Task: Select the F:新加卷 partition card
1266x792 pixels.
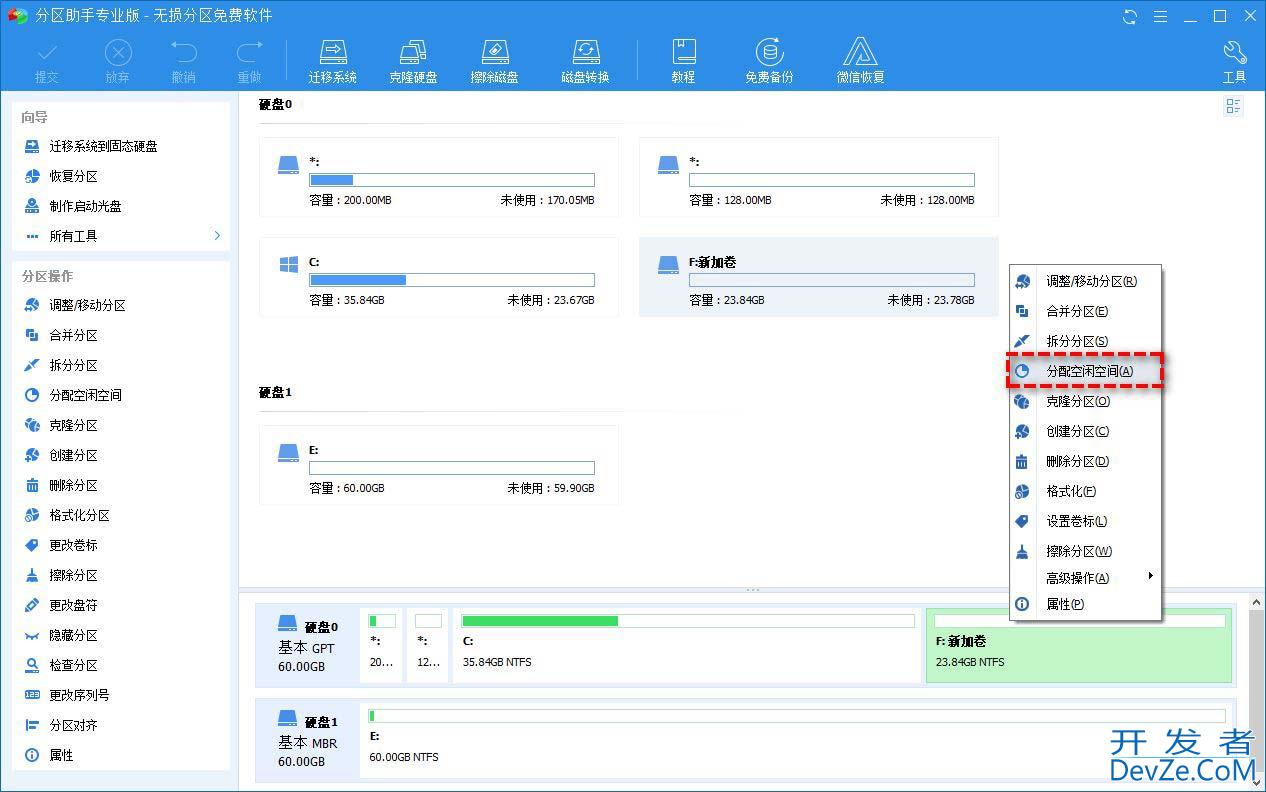Action: coord(819,277)
